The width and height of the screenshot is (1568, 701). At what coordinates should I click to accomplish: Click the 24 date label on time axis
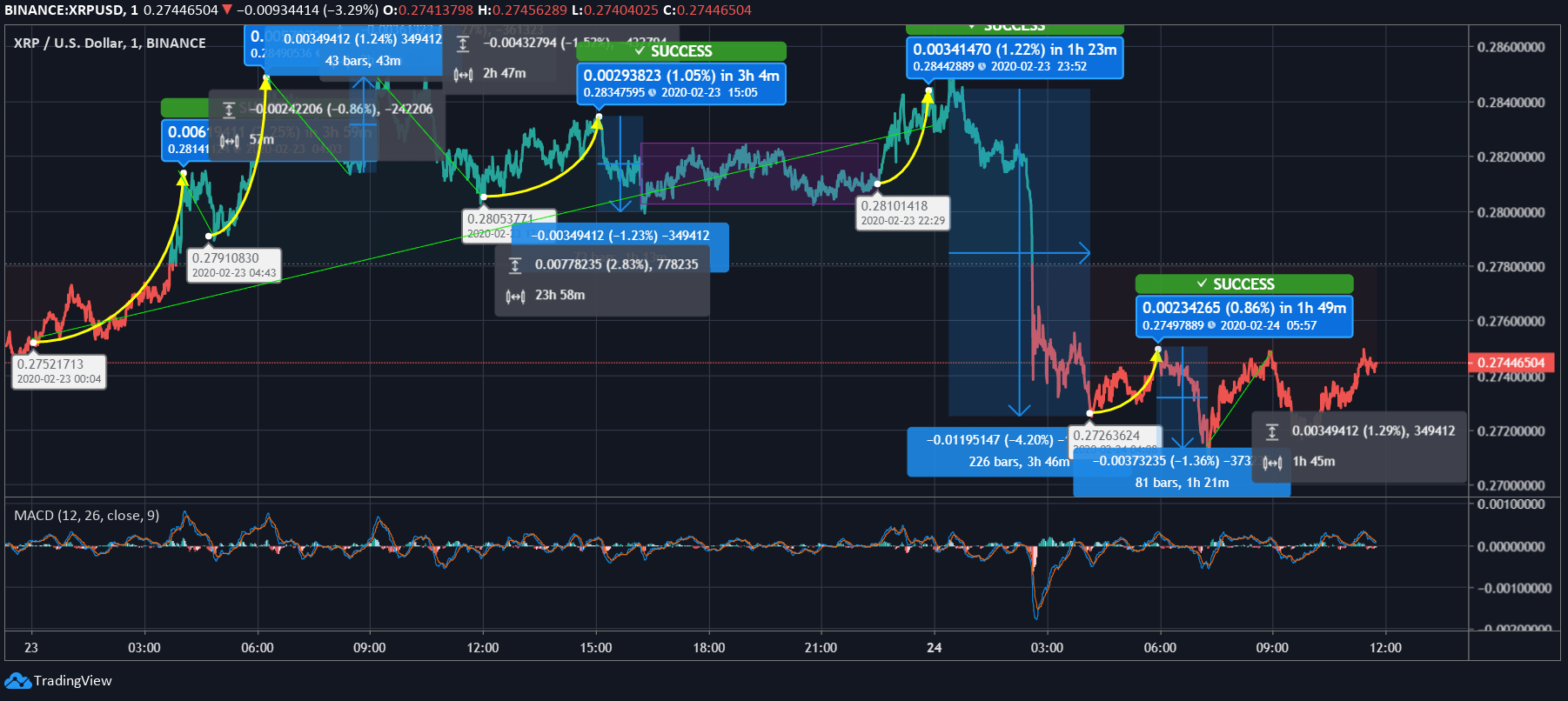click(934, 648)
